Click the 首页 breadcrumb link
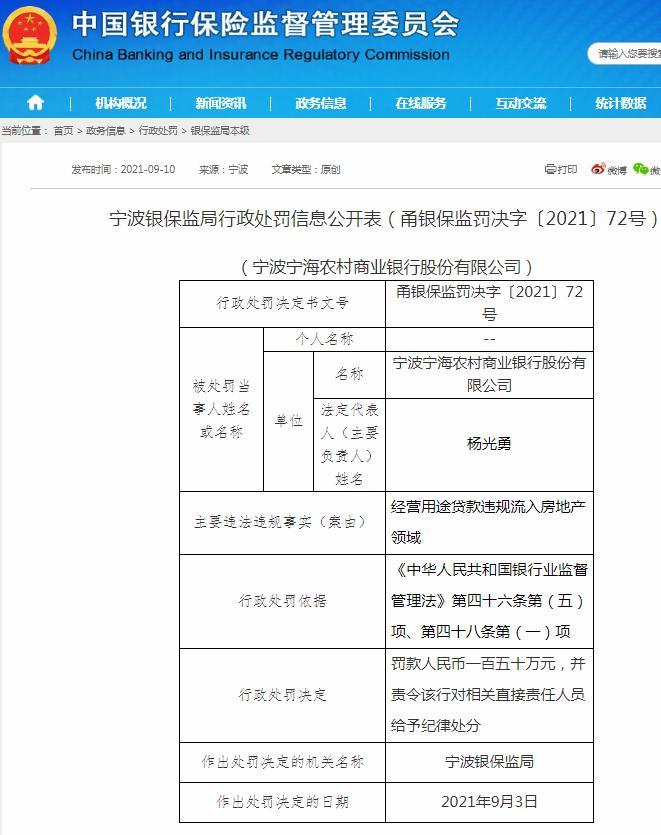The image size is (661, 835). coord(63,130)
